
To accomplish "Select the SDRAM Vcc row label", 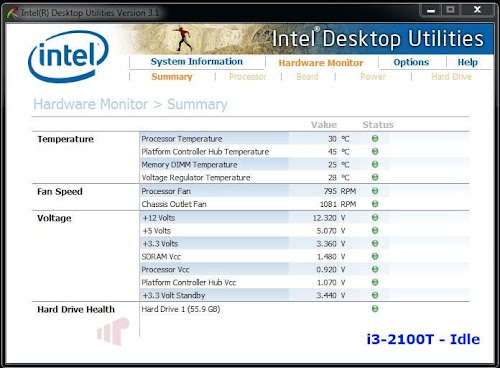I will click(x=161, y=257).
